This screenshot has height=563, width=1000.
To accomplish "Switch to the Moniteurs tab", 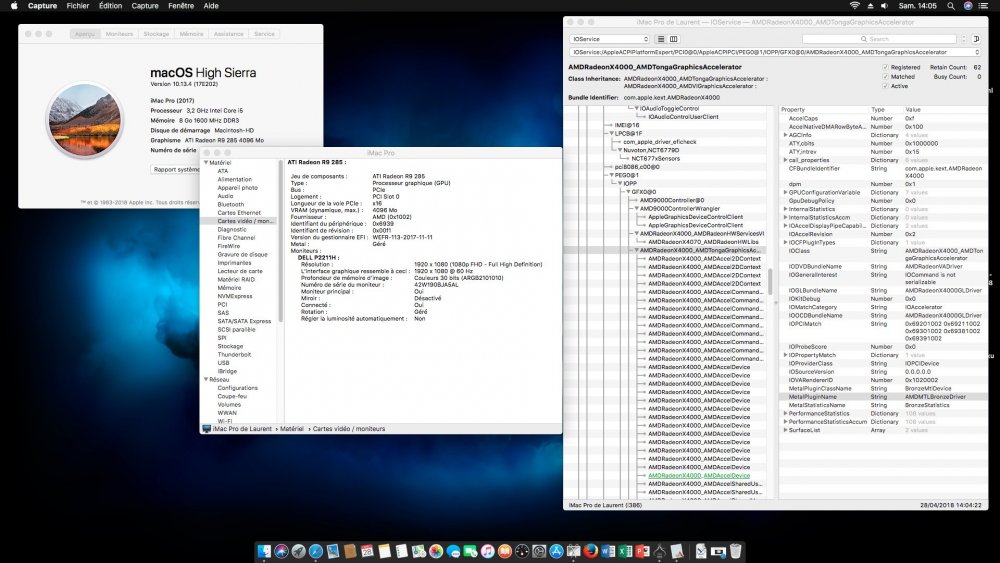I will coord(119,34).
